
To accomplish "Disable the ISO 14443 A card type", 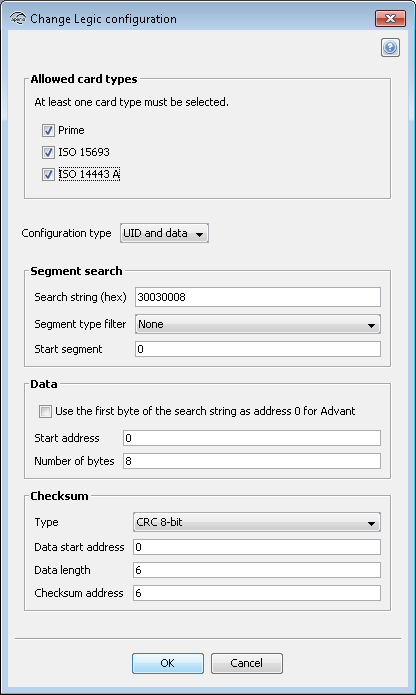I will pos(48,175).
